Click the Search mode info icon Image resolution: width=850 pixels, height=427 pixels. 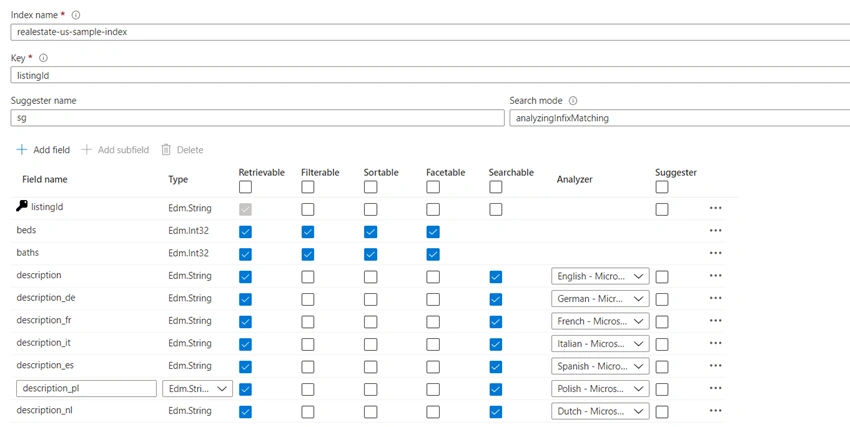coord(573,101)
